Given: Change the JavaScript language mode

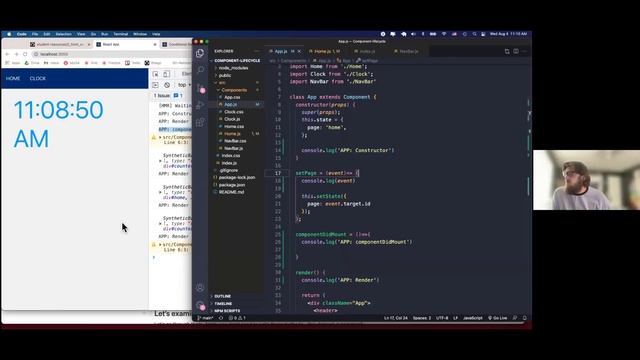Looking at the screenshot, I should click(x=473, y=318).
